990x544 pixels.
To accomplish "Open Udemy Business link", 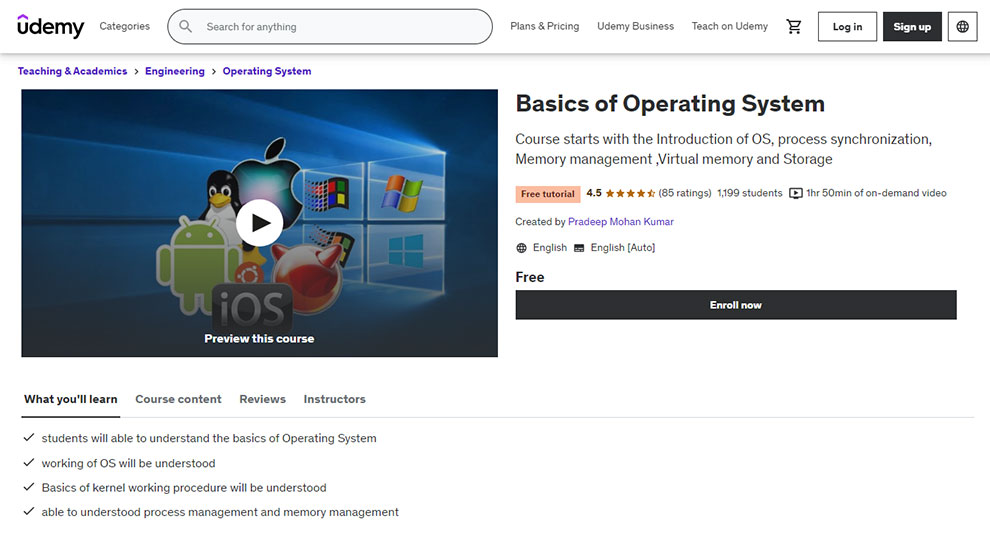I will pos(635,26).
